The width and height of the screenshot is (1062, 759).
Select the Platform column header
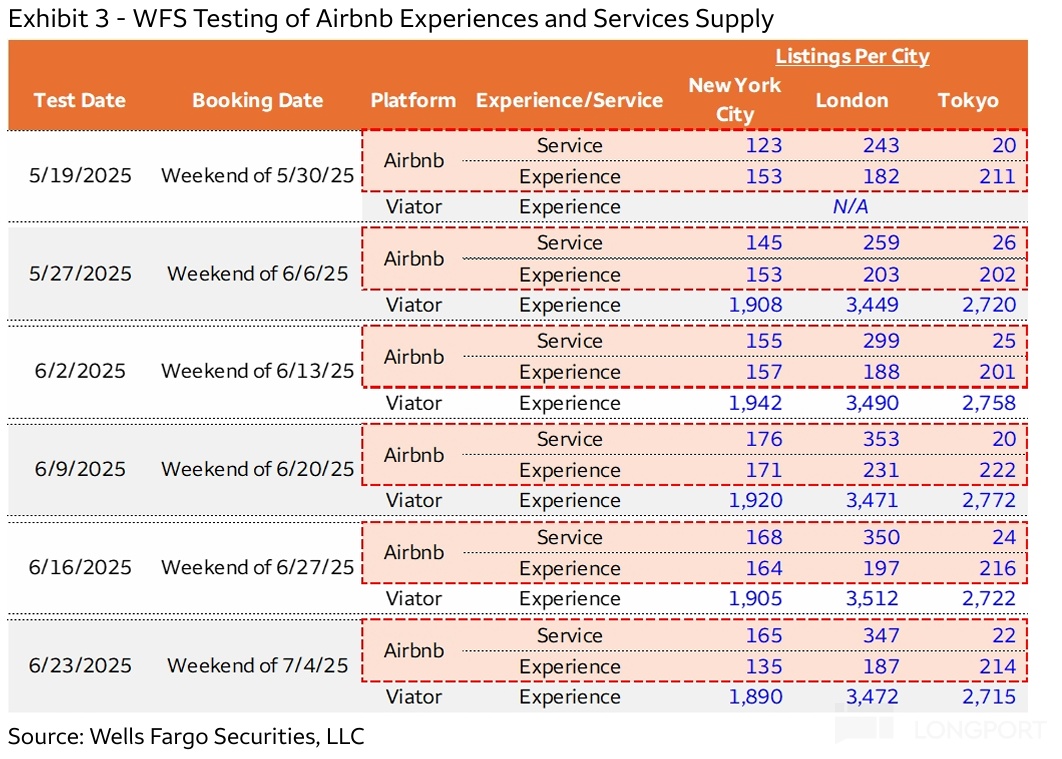(x=413, y=100)
